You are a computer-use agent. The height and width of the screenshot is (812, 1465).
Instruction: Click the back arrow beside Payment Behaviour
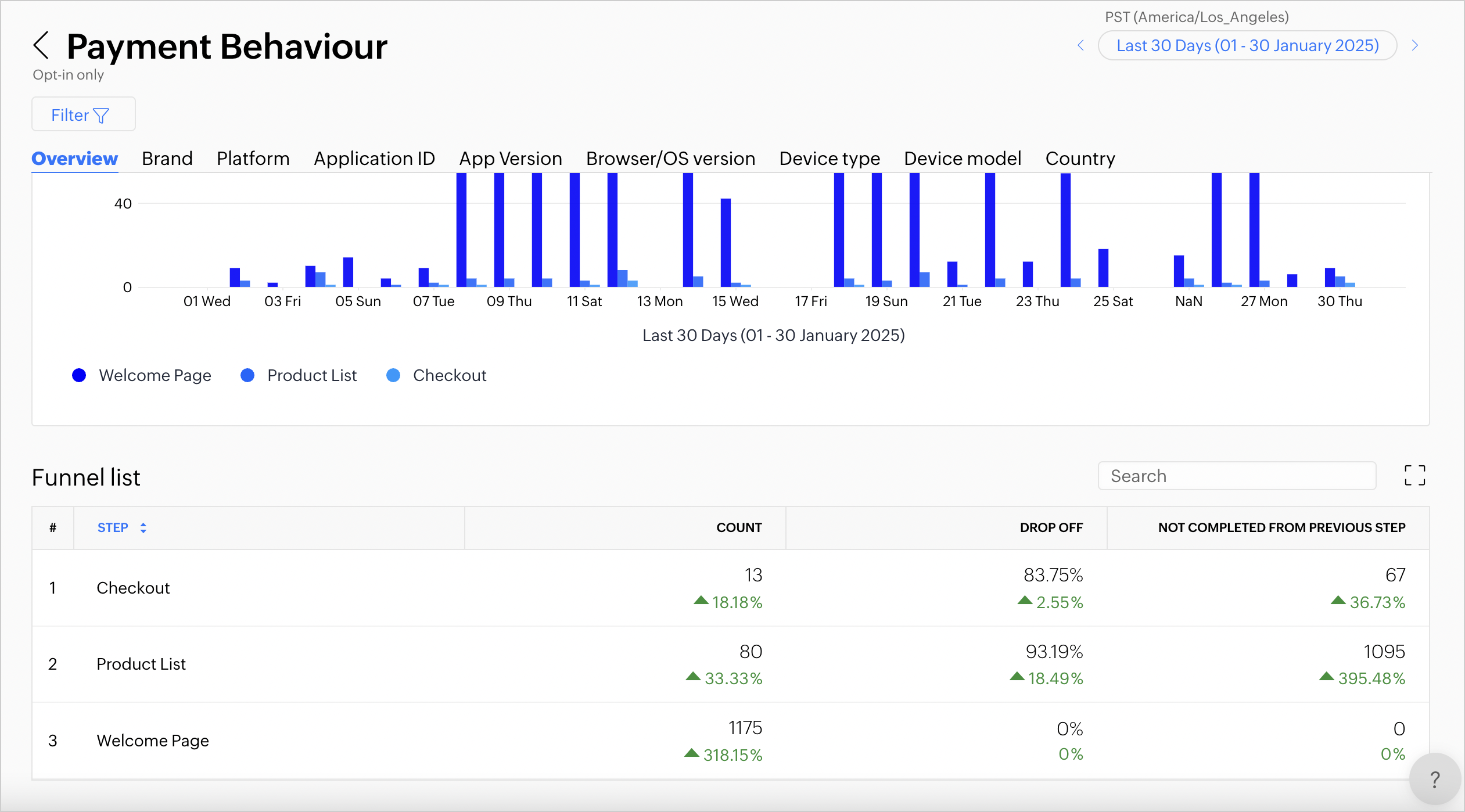pos(41,46)
